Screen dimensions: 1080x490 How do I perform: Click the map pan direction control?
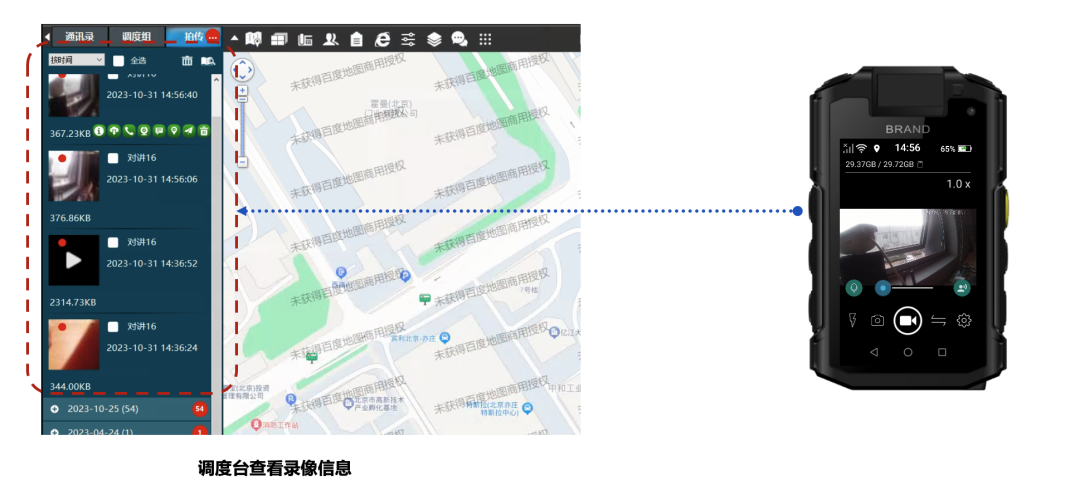pos(242,70)
